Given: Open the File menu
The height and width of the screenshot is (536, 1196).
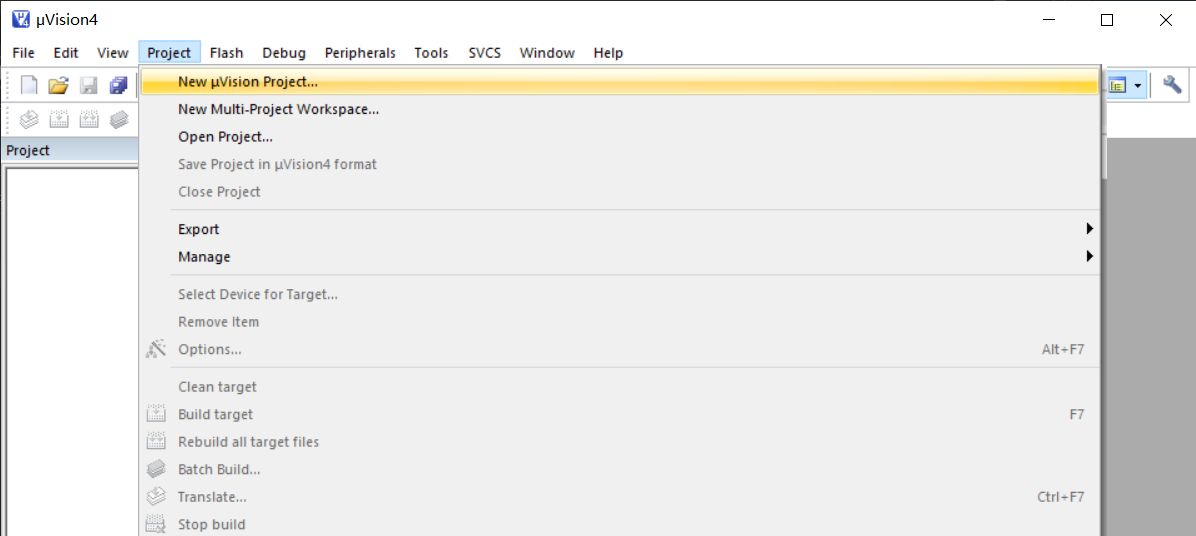Looking at the screenshot, I should (24, 53).
